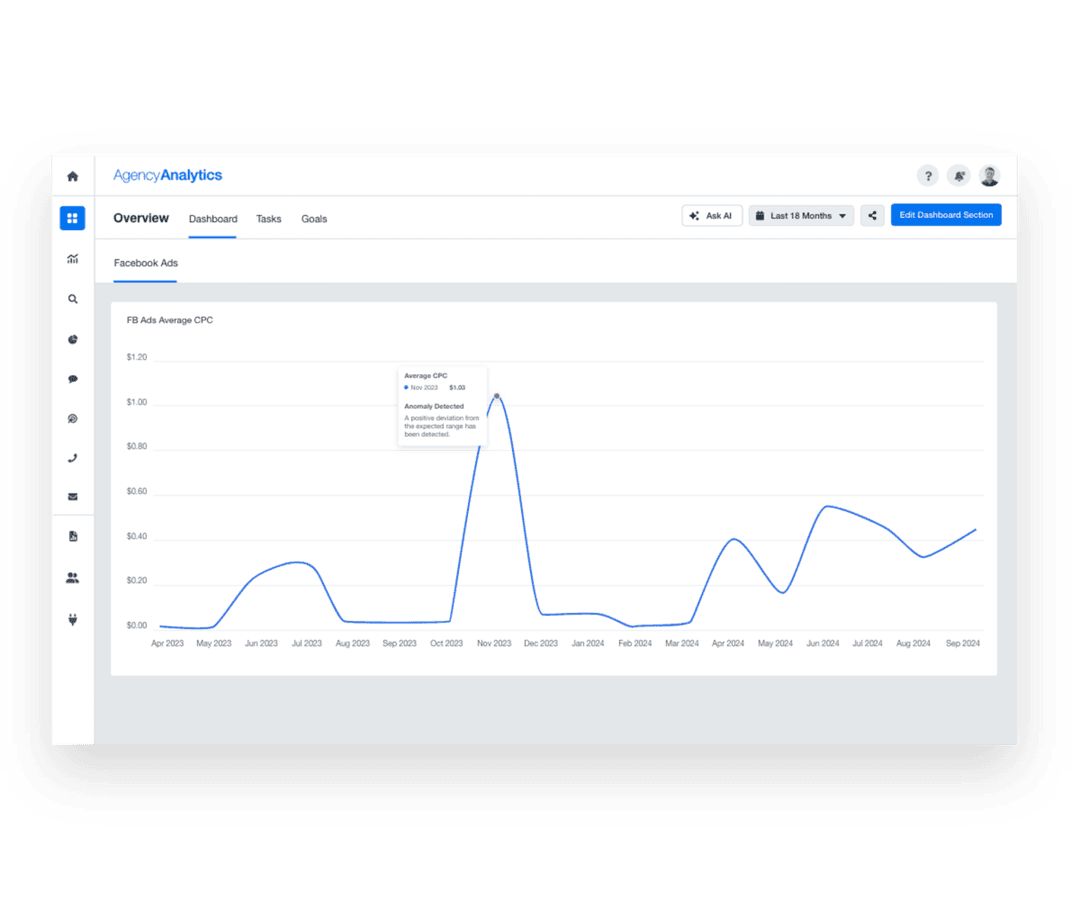Open the pie chart reports icon
1080x900 pixels.
(x=72, y=339)
